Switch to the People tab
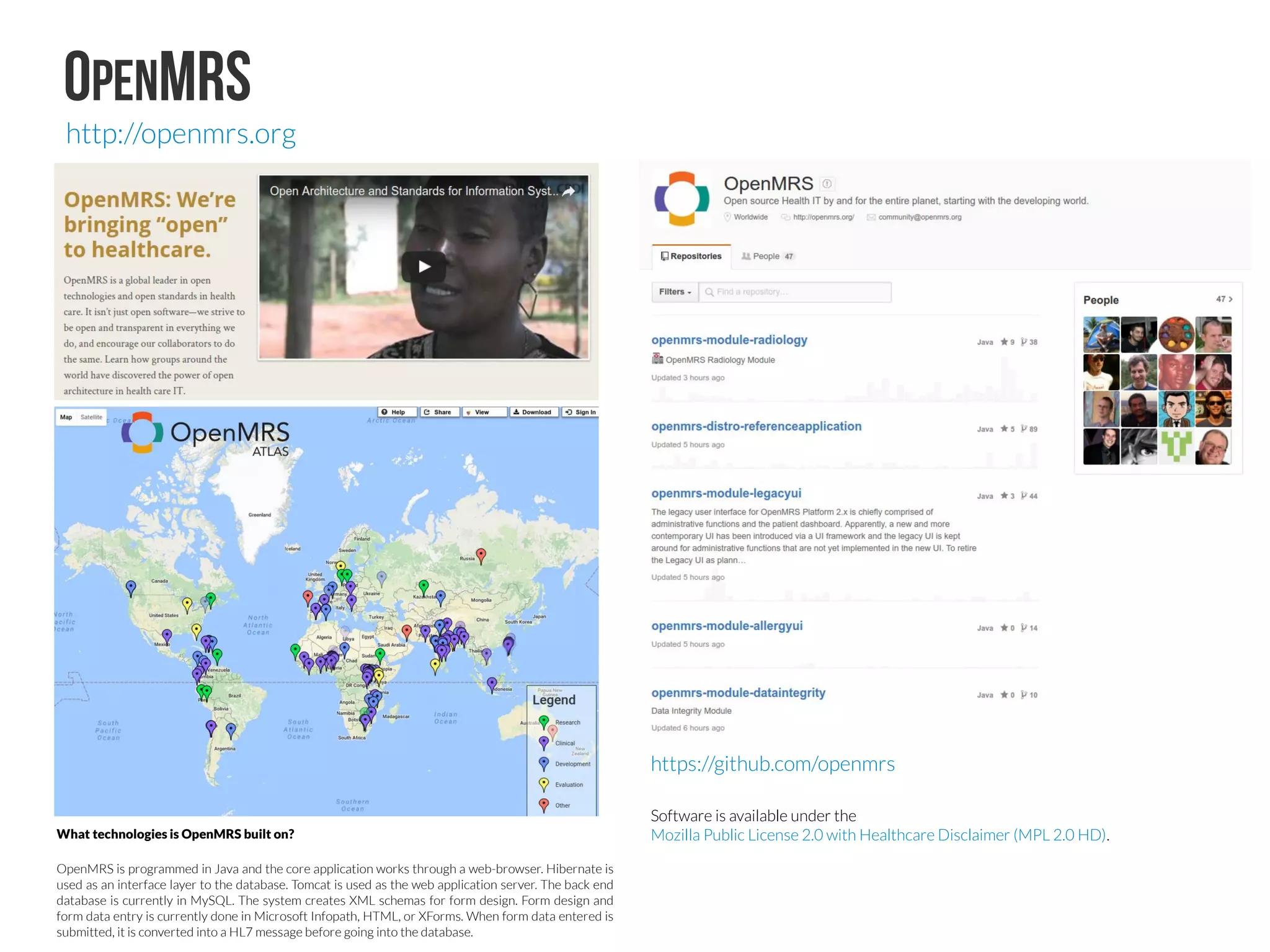This screenshot has height=952, width=1270. [767, 256]
